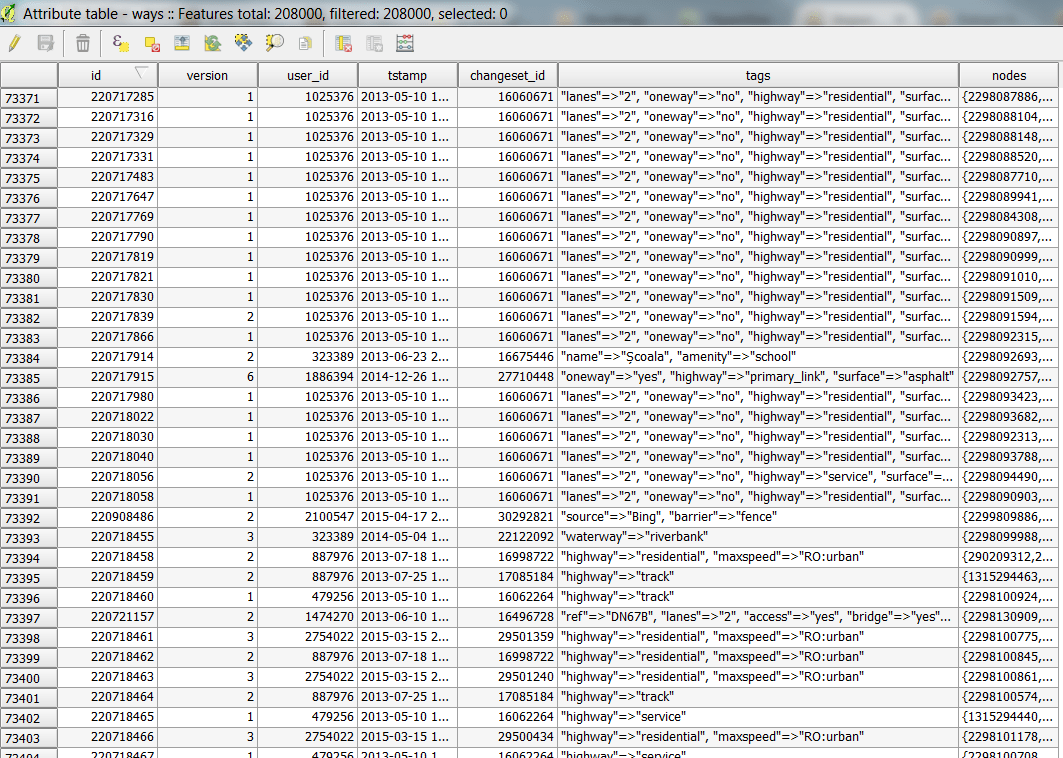Screen dimensions: 1063x758
Task: Click the sort arrow on the id column
Action: 143,74
